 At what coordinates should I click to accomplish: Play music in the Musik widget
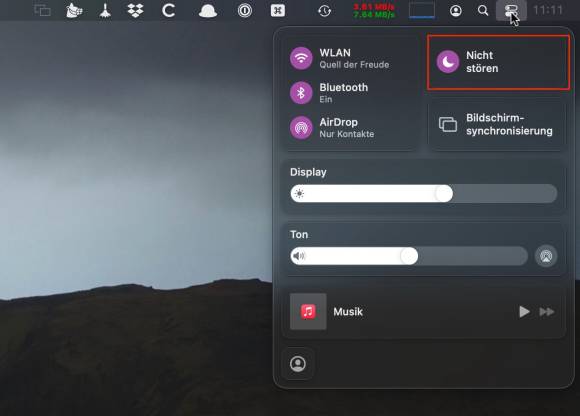[x=524, y=312]
